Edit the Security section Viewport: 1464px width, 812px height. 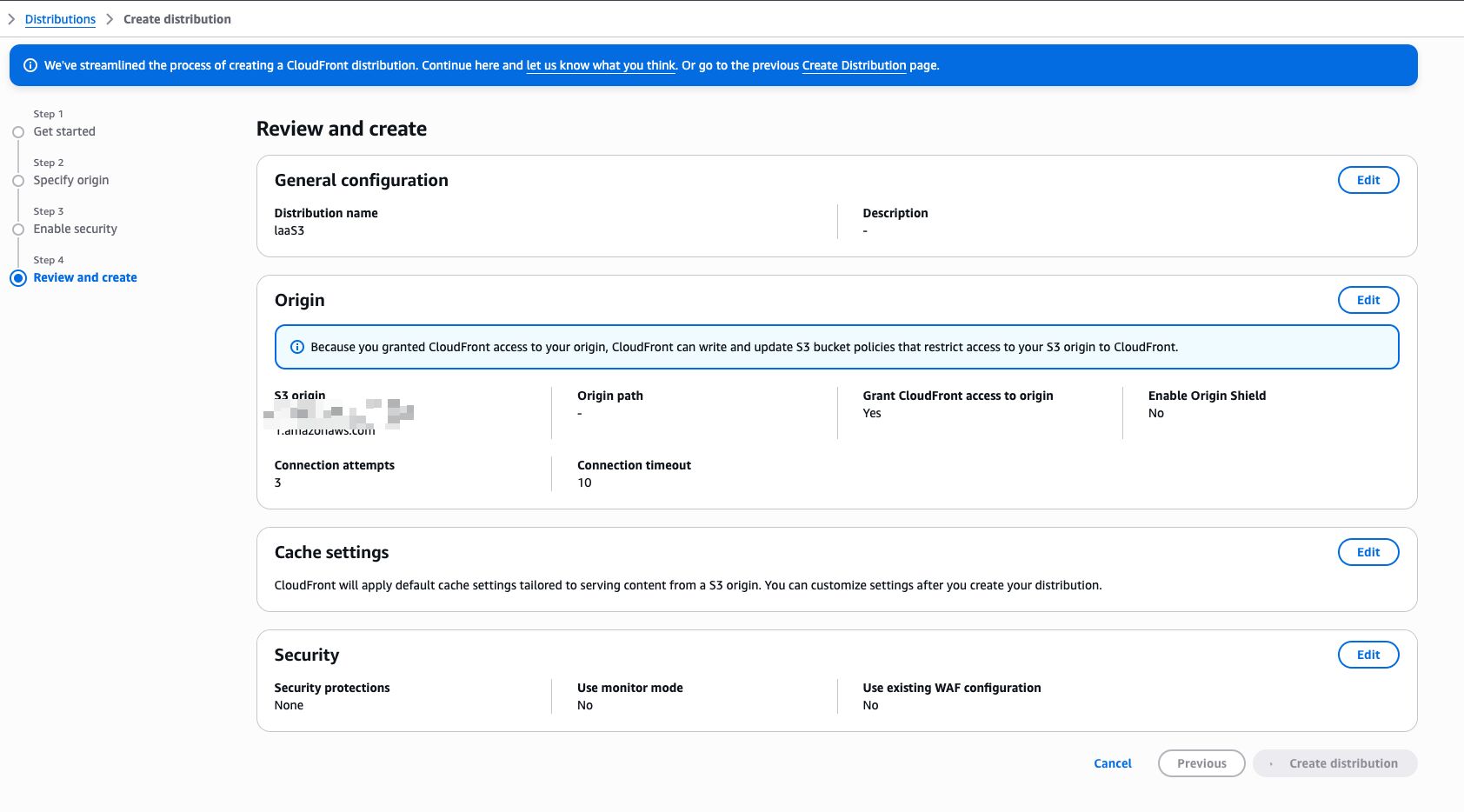(1368, 655)
